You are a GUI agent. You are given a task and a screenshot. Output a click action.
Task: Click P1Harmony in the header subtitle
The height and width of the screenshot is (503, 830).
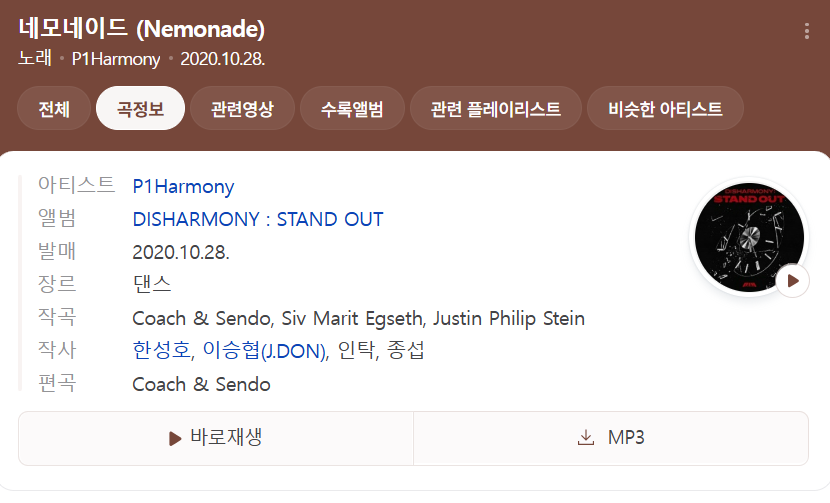(x=116, y=59)
